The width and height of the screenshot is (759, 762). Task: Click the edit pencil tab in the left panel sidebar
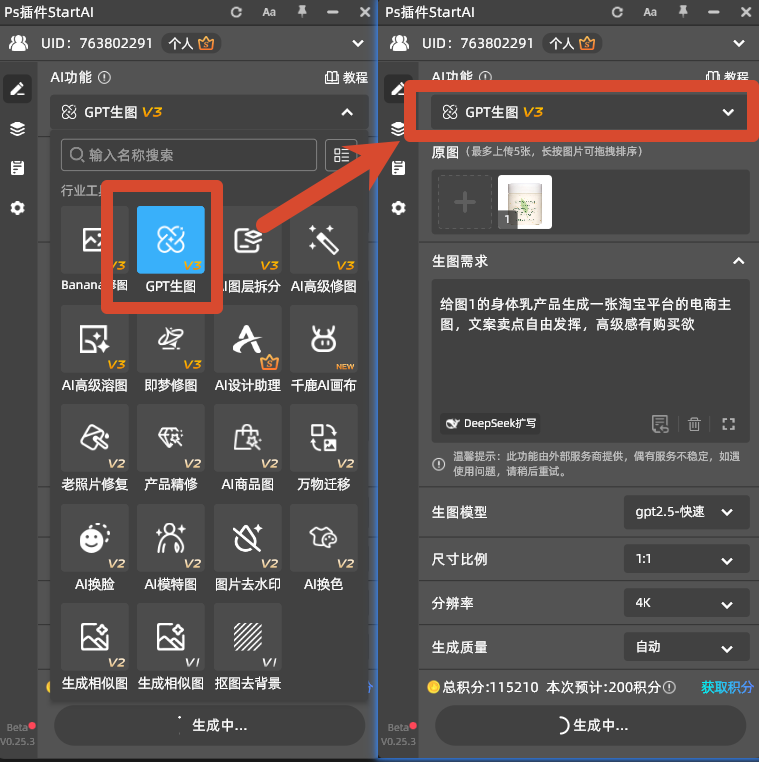[x=17, y=88]
